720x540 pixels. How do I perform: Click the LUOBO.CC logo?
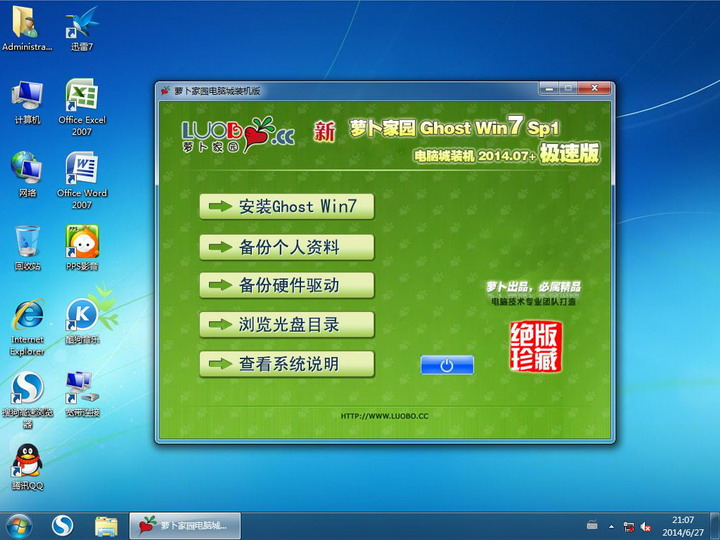[238, 134]
